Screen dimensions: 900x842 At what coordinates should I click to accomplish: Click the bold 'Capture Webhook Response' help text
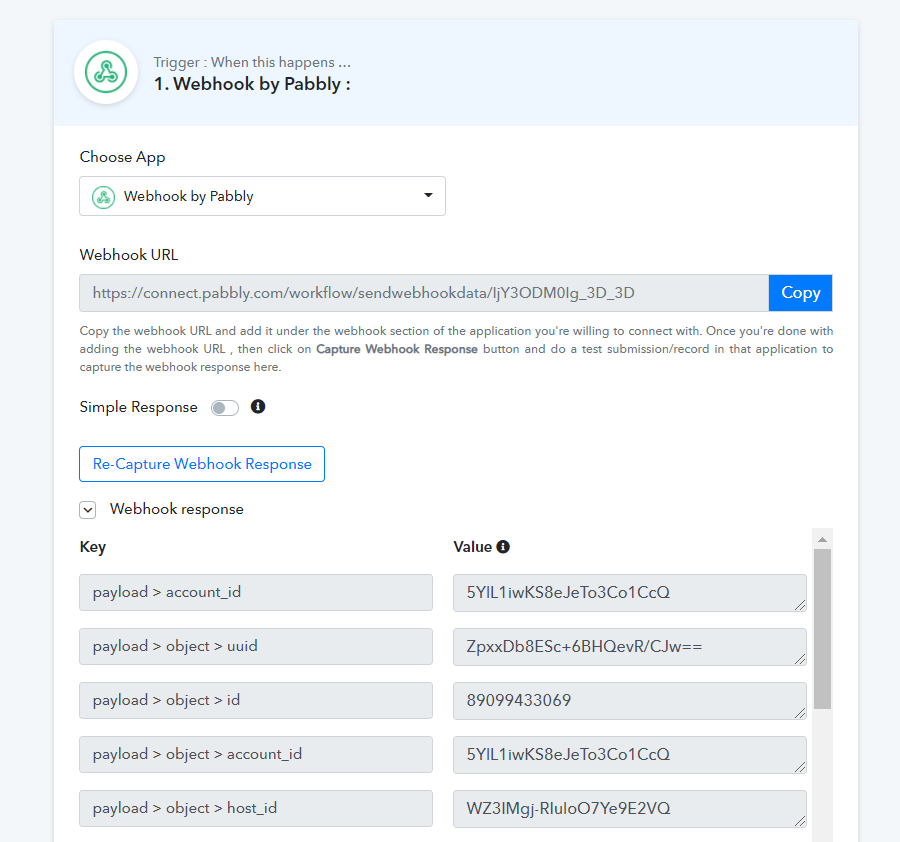coord(397,349)
